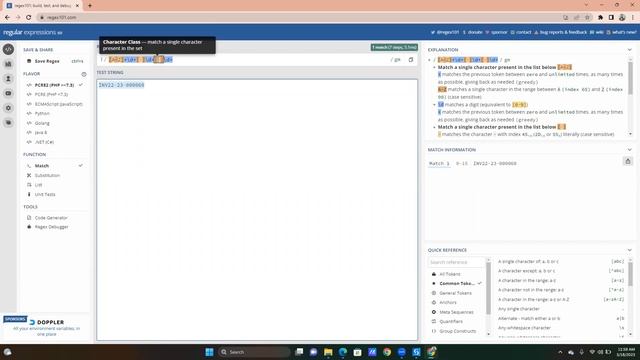Open the regex editor sidebar icon

point(8,49)
